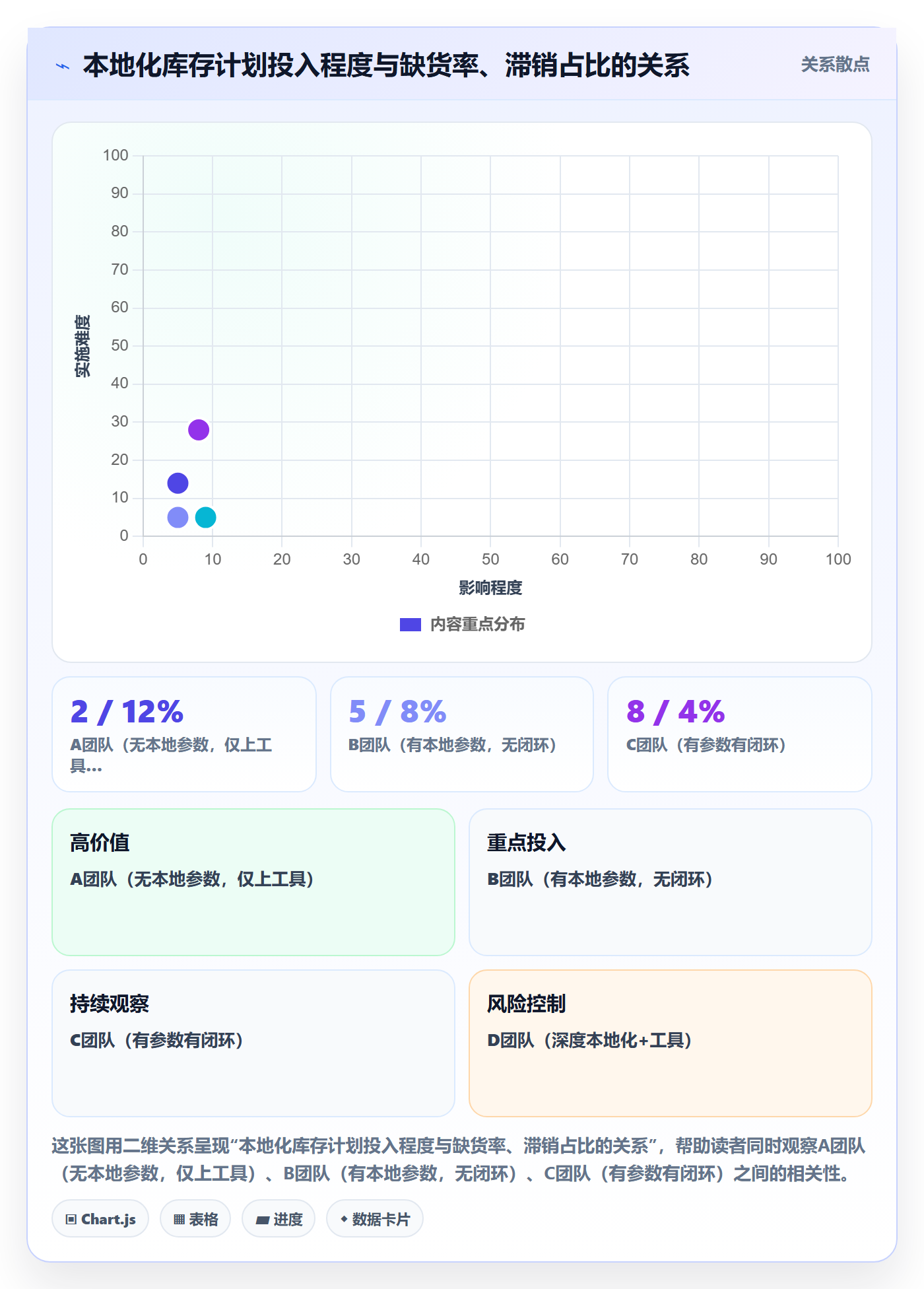This screenshot has width=924, height=1289.
Task: Open the 重点投入 quadrant card heading
Action: (527, 843)
